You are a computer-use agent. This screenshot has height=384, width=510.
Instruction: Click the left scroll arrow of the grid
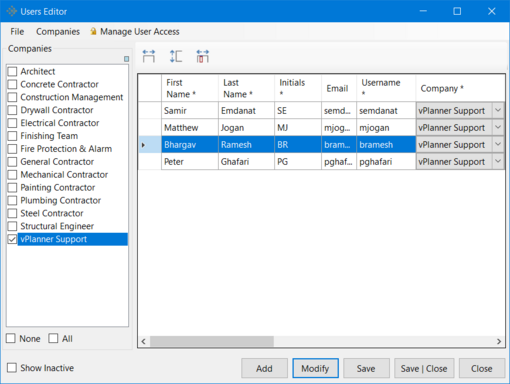[x=143, y=341]
